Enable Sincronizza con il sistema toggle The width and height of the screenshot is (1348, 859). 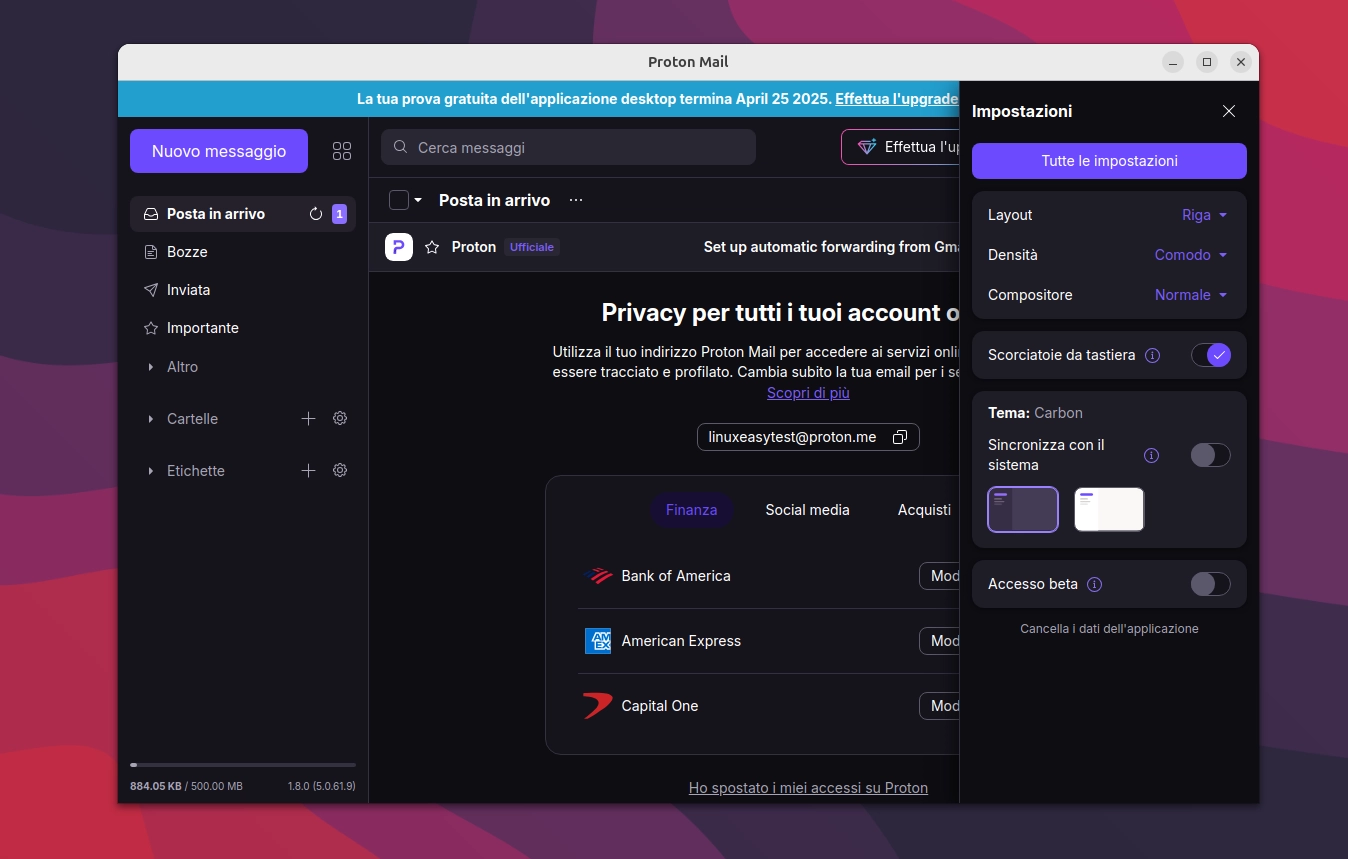coord(1210,455)
